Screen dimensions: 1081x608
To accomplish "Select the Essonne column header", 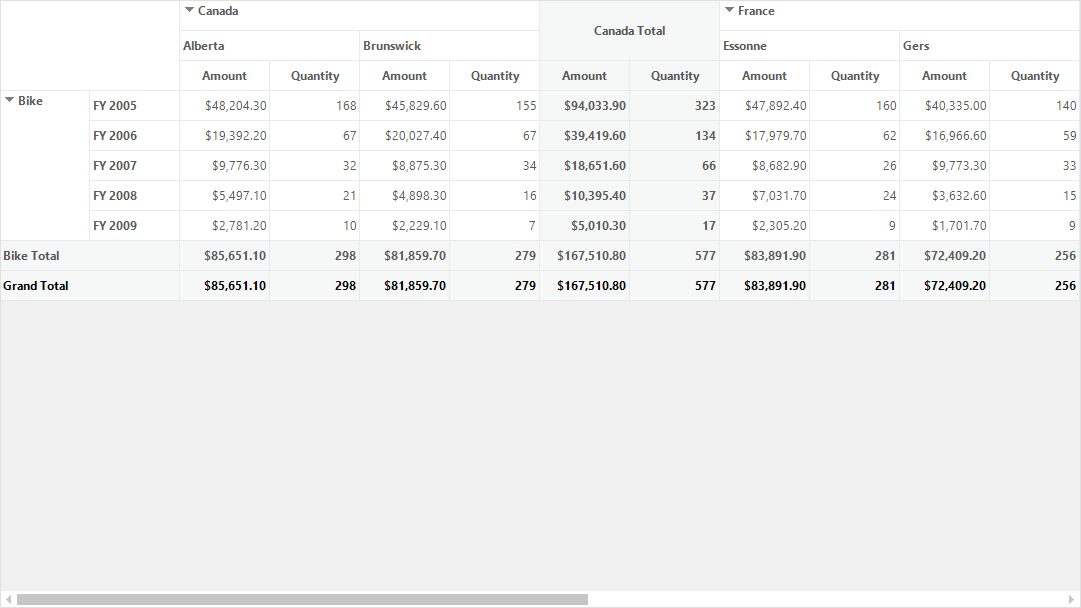I will click(x=809, y=45).
